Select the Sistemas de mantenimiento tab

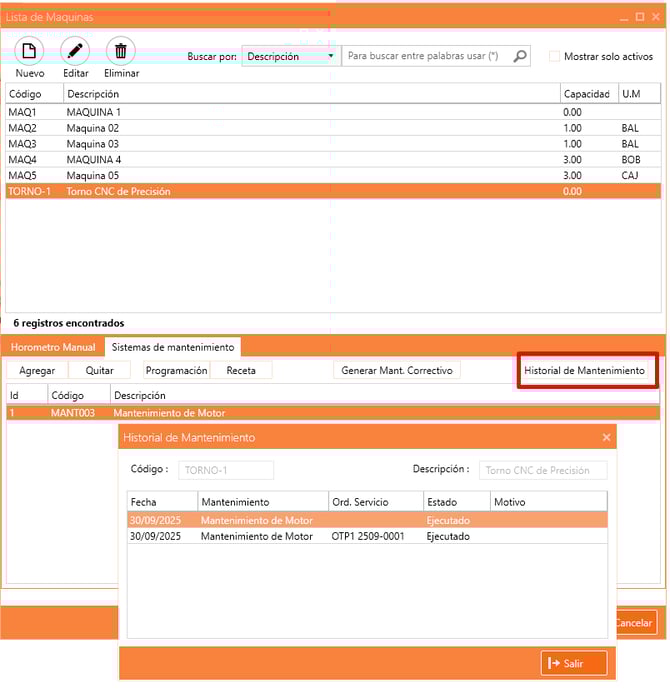click(x=173, y=347)
